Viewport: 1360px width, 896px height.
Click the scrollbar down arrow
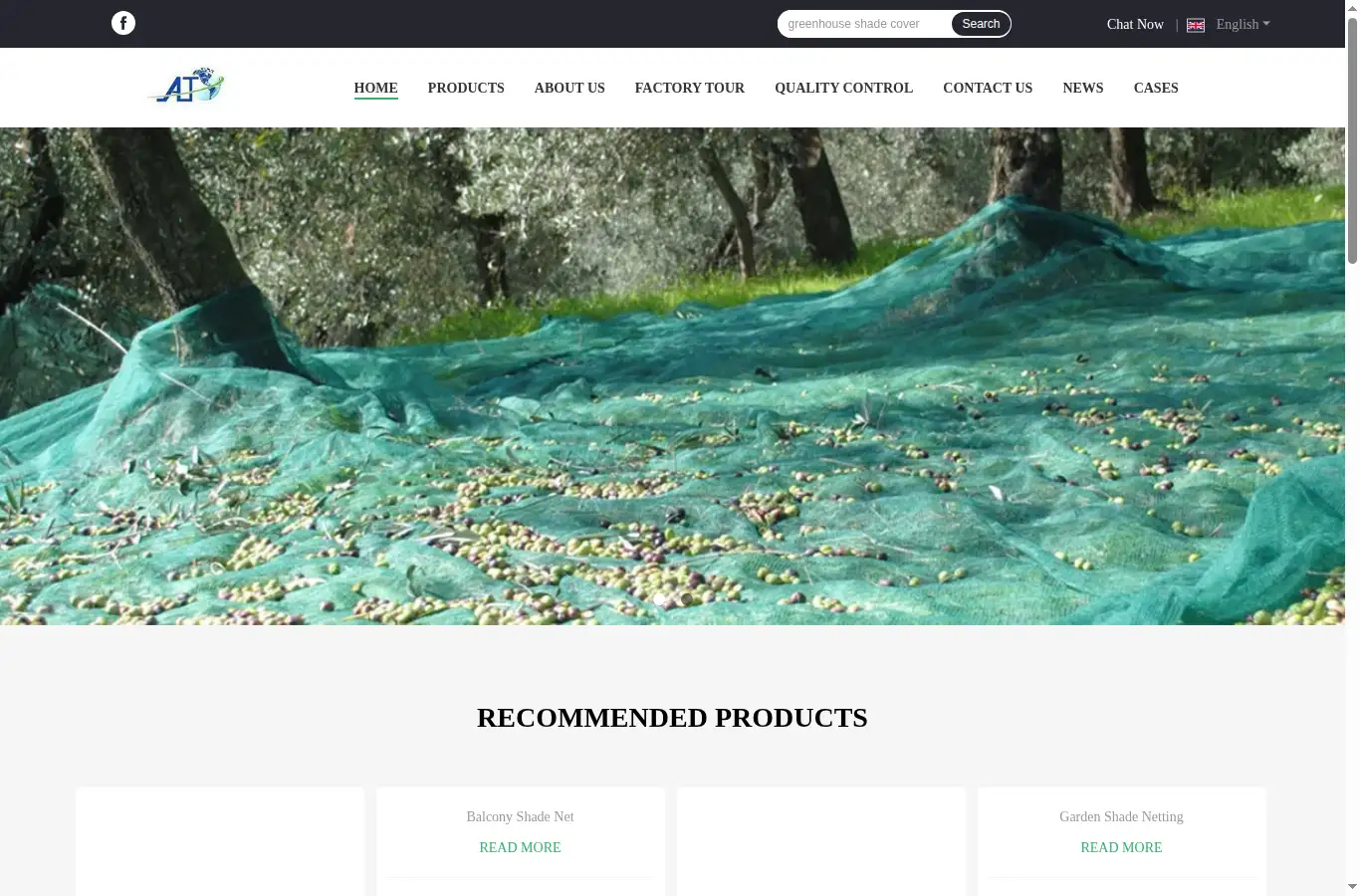(x=1352, y=887)
